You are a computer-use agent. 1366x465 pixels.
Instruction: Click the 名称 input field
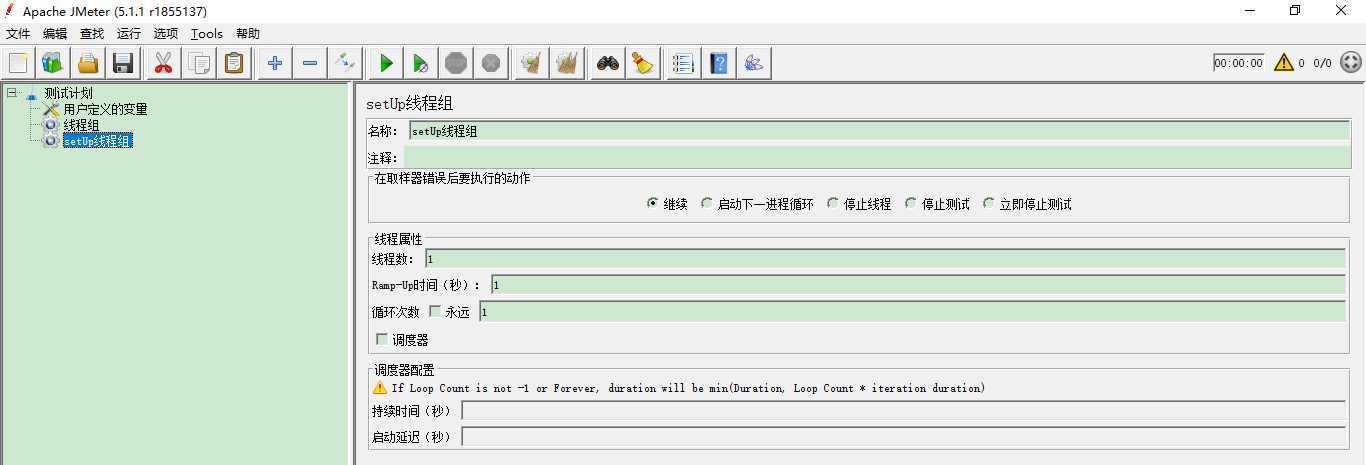879,131
